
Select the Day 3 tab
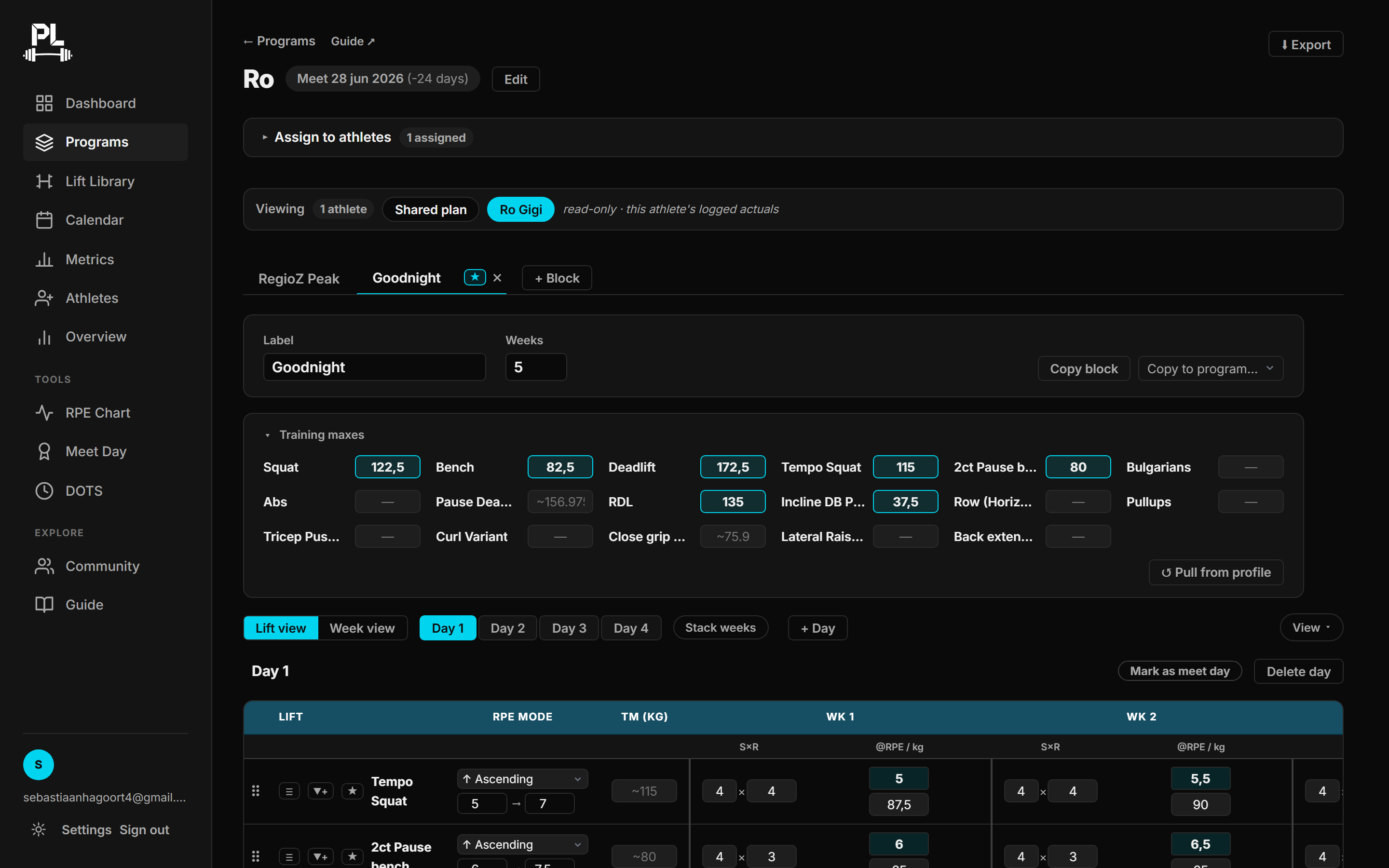[569, 628]
